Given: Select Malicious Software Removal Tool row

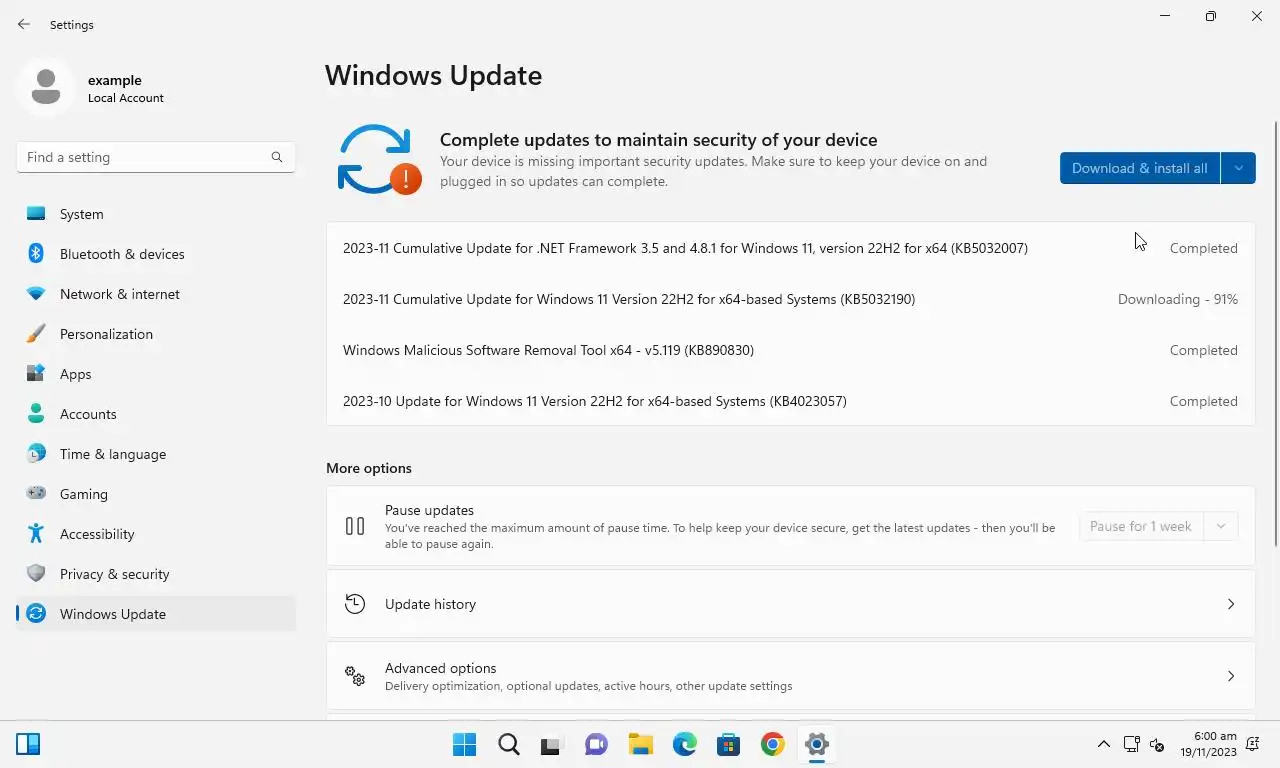Looking at the screenshot, I should tap(790, 350).
